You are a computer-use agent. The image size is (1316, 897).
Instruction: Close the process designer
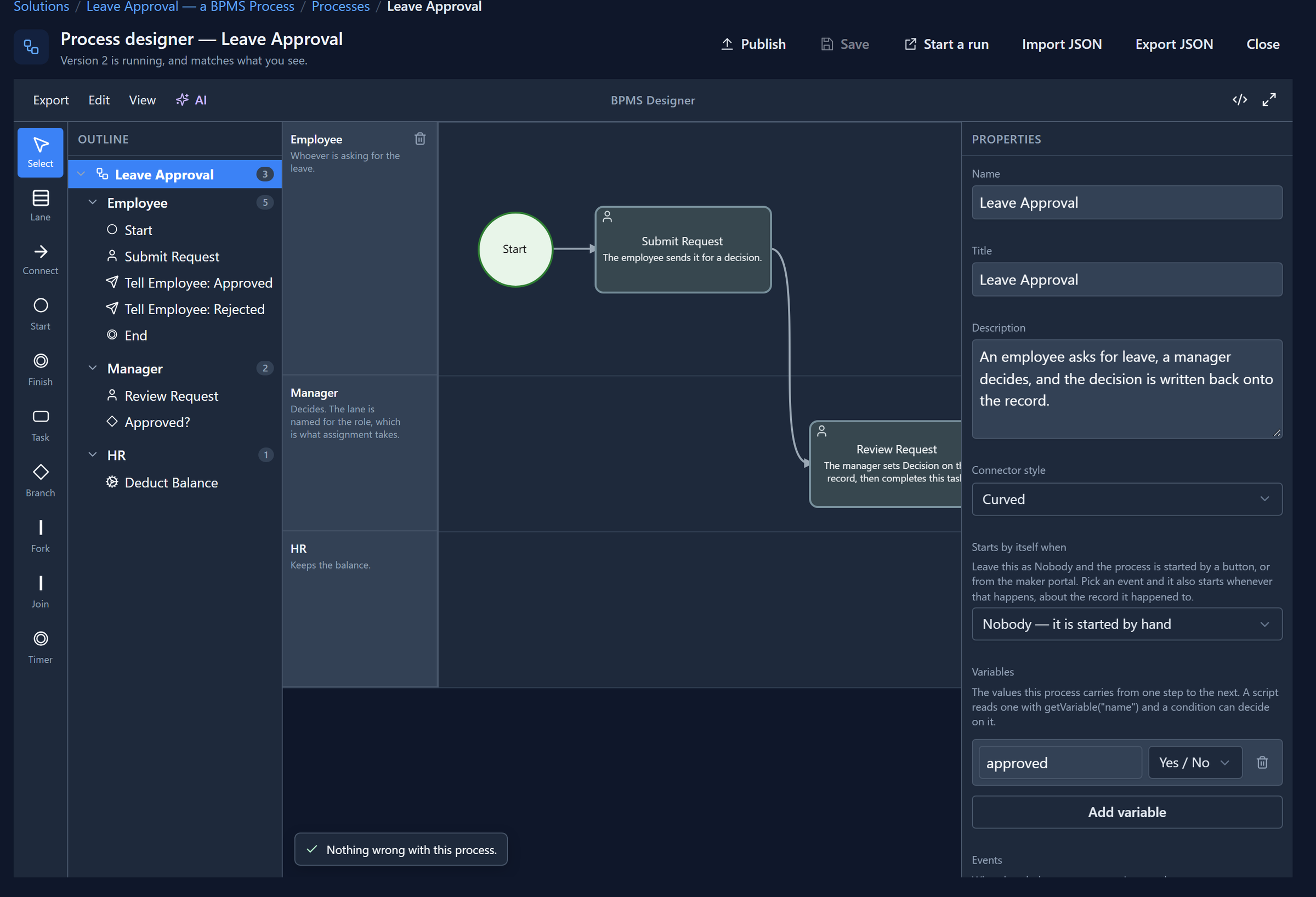[x=1263, y=44]
